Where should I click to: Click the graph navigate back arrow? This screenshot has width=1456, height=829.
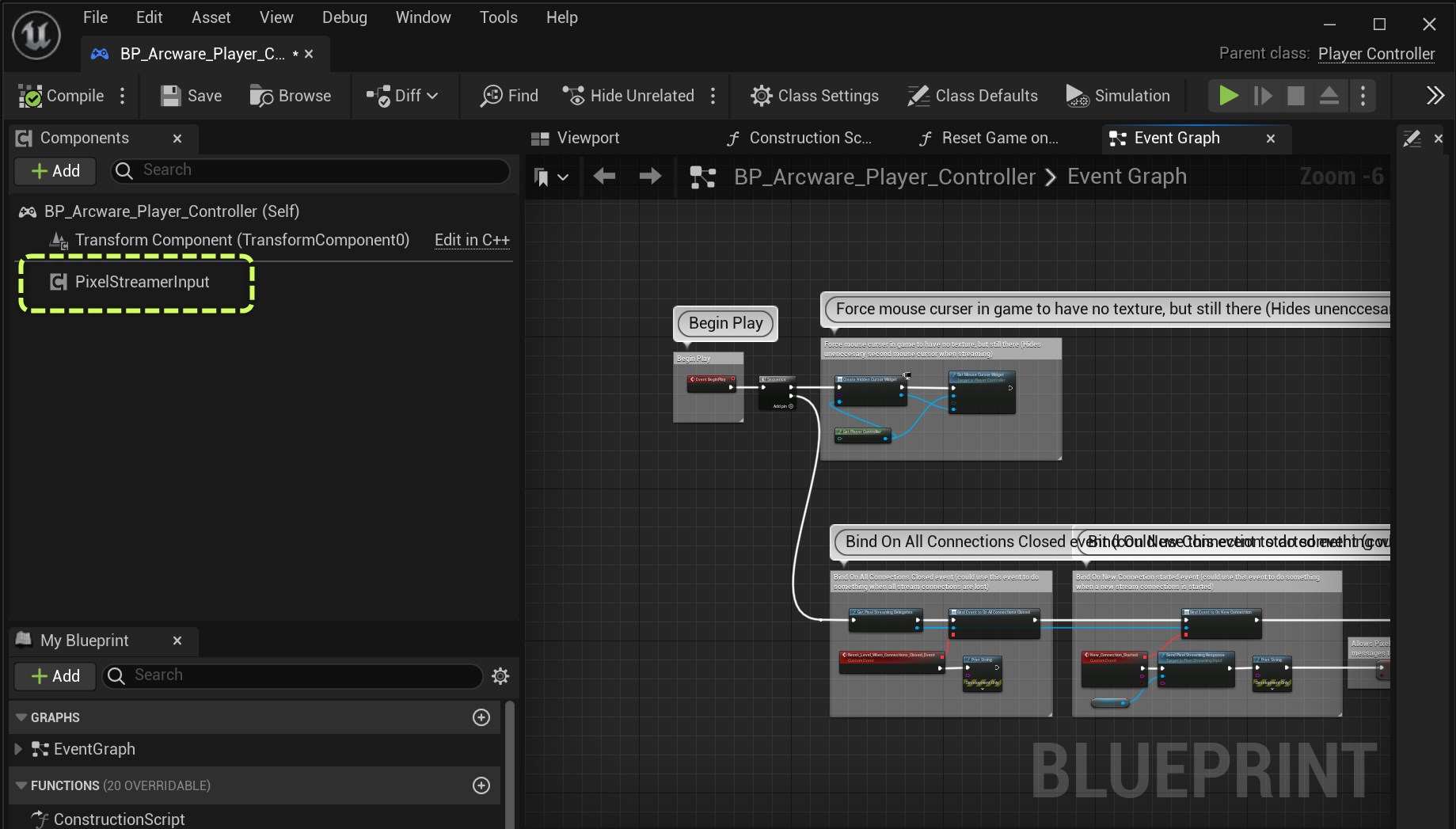(x=604, y=177)
